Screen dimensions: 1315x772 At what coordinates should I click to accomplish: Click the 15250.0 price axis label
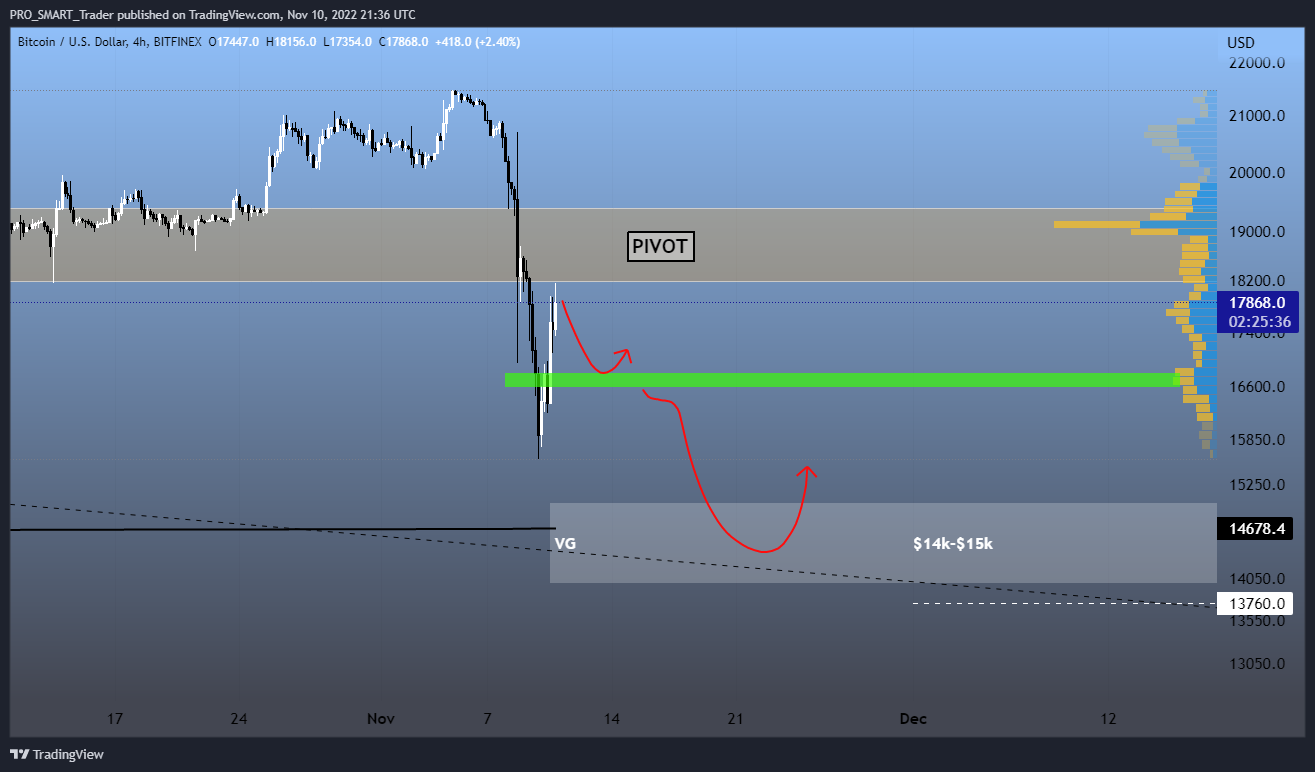click(x=1256, y=485)
